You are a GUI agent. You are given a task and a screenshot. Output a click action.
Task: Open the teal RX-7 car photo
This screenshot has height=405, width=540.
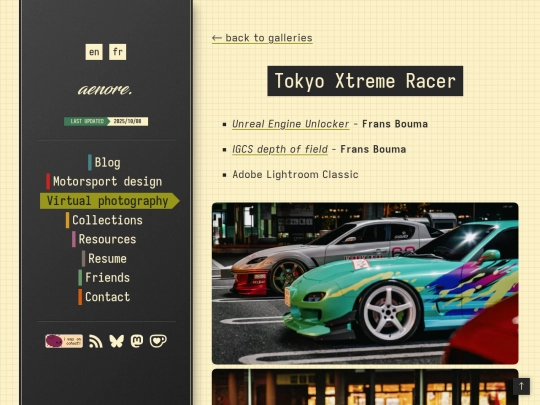click(365, 283)
